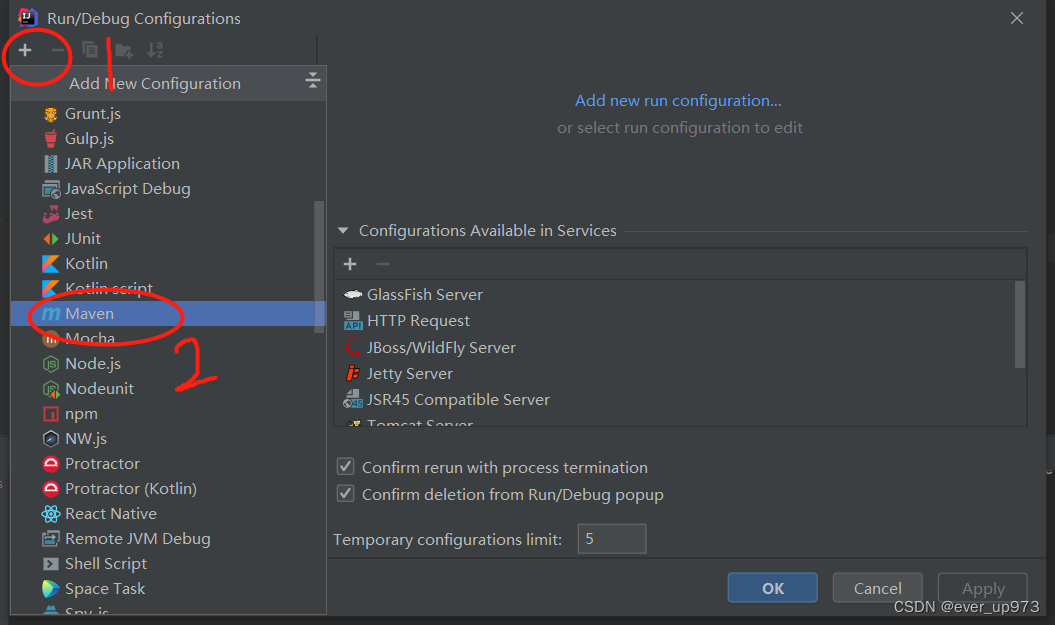Click the Add new run configuration link
1055x625 pixels.
[678, 100]
